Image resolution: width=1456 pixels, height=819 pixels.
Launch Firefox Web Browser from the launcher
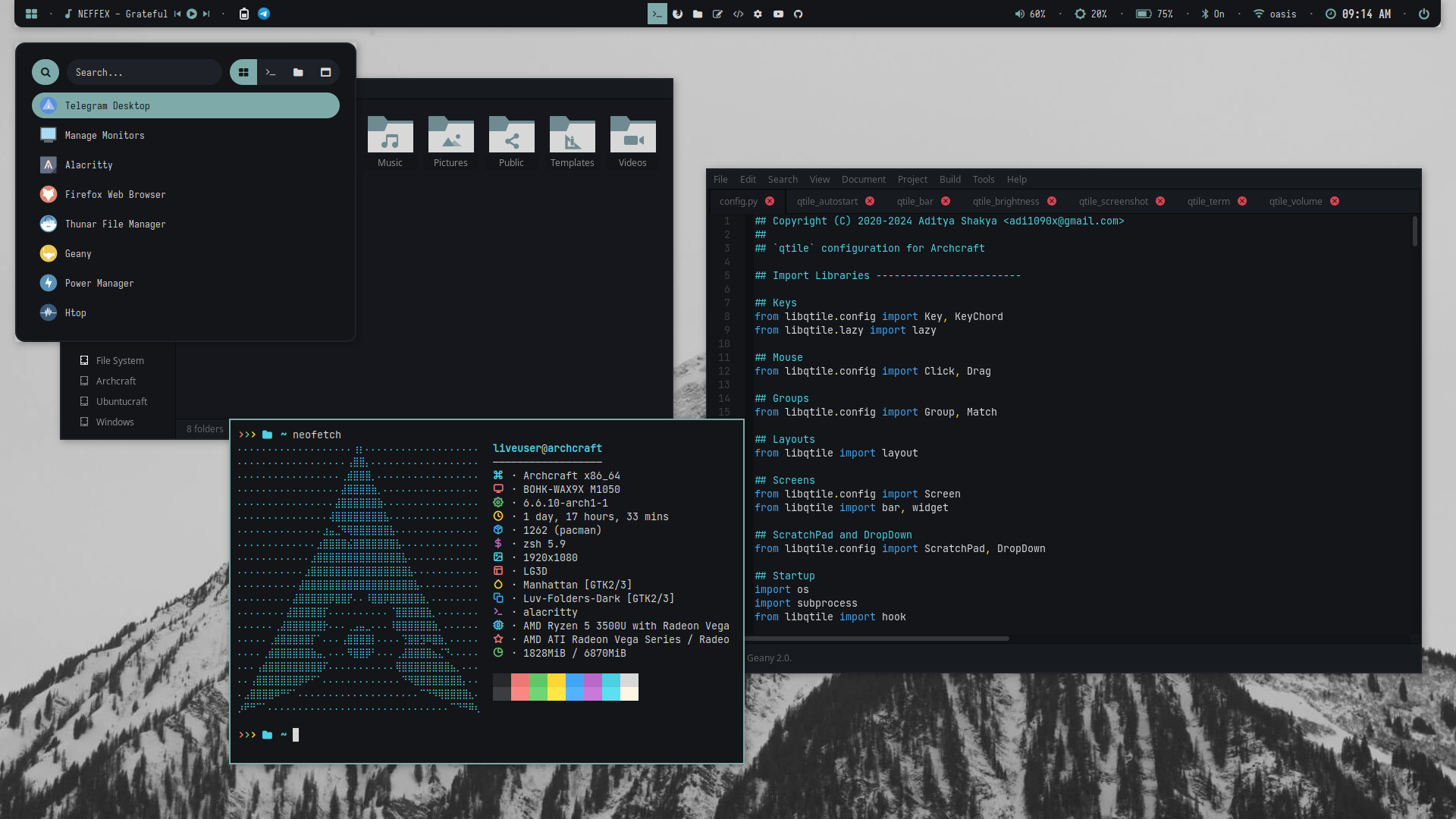(x=115, y=195)
